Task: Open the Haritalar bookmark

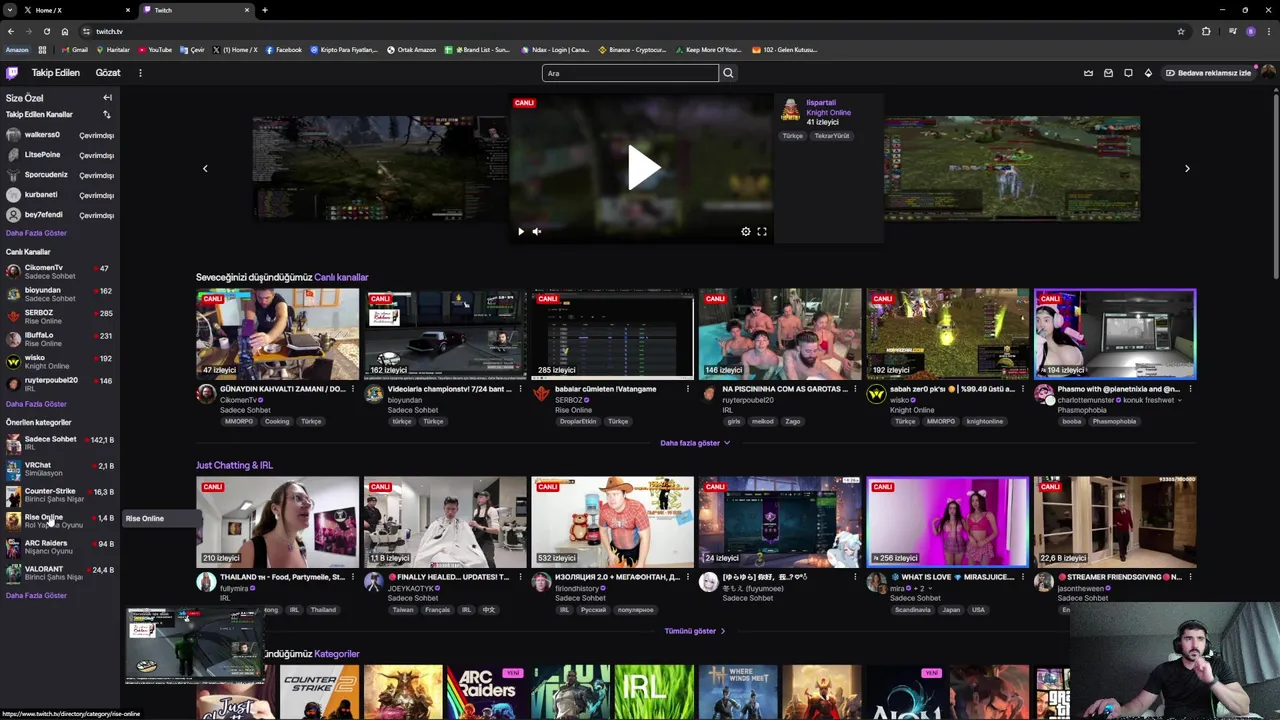Action: (x=113, y=50)
